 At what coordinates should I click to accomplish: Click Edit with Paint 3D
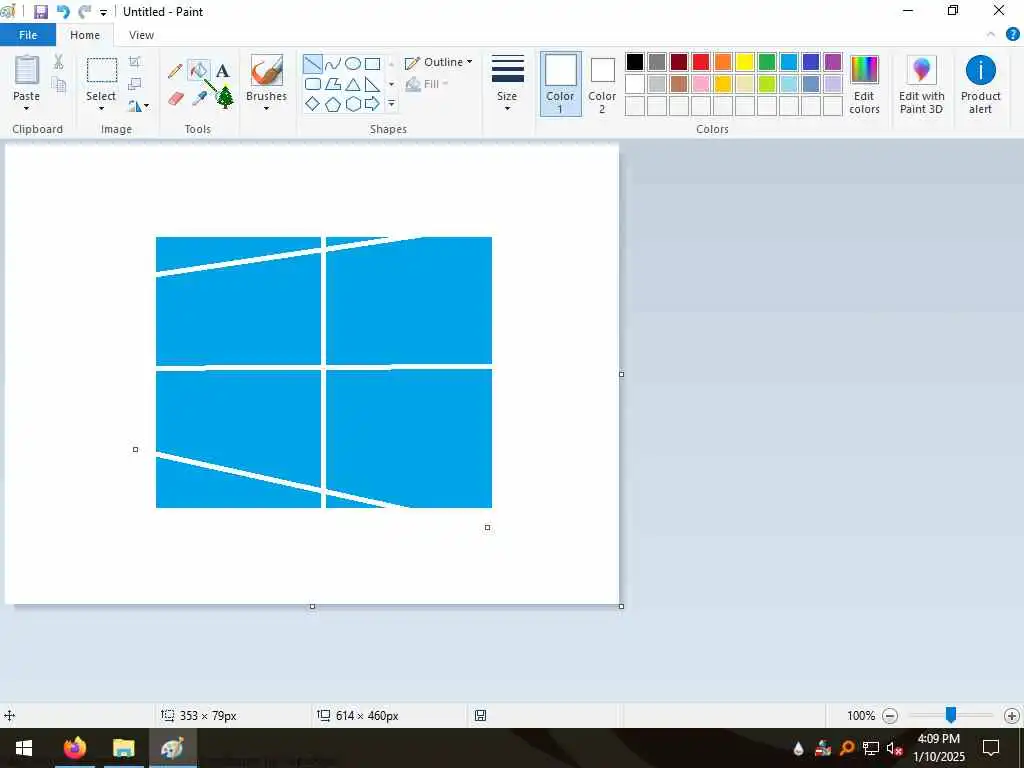coord(921,85)
